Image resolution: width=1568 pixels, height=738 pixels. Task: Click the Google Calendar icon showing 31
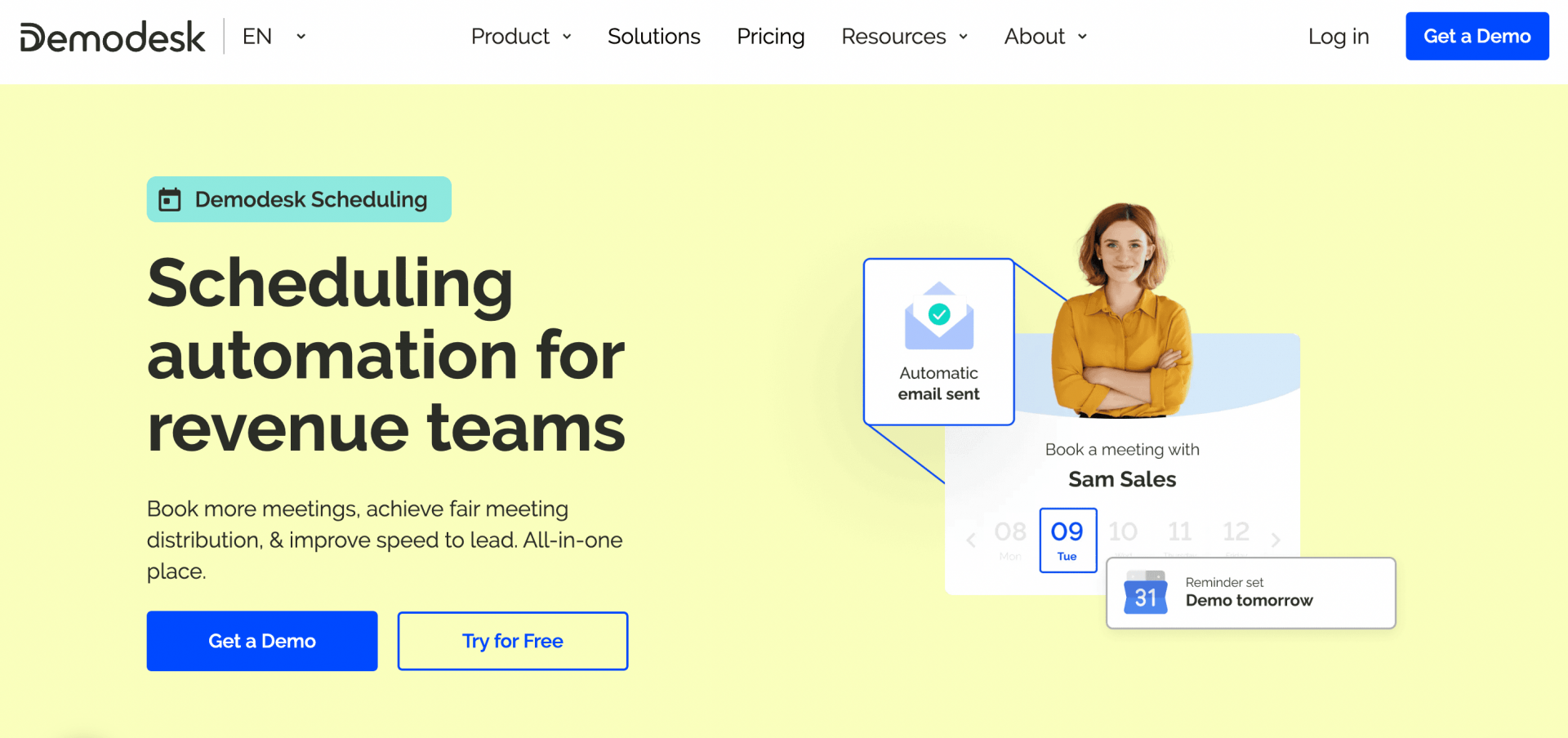[x=1147, y=595]
